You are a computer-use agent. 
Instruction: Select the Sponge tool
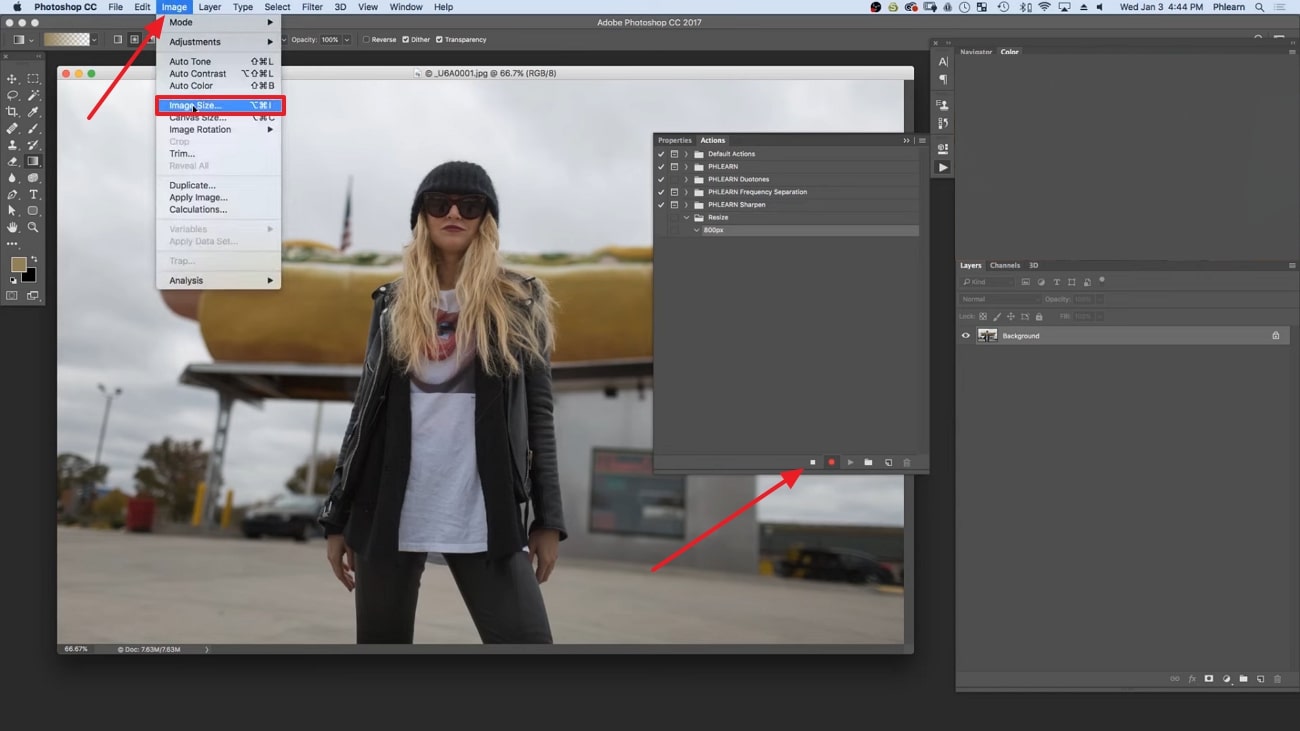click(x=33, y=178)
